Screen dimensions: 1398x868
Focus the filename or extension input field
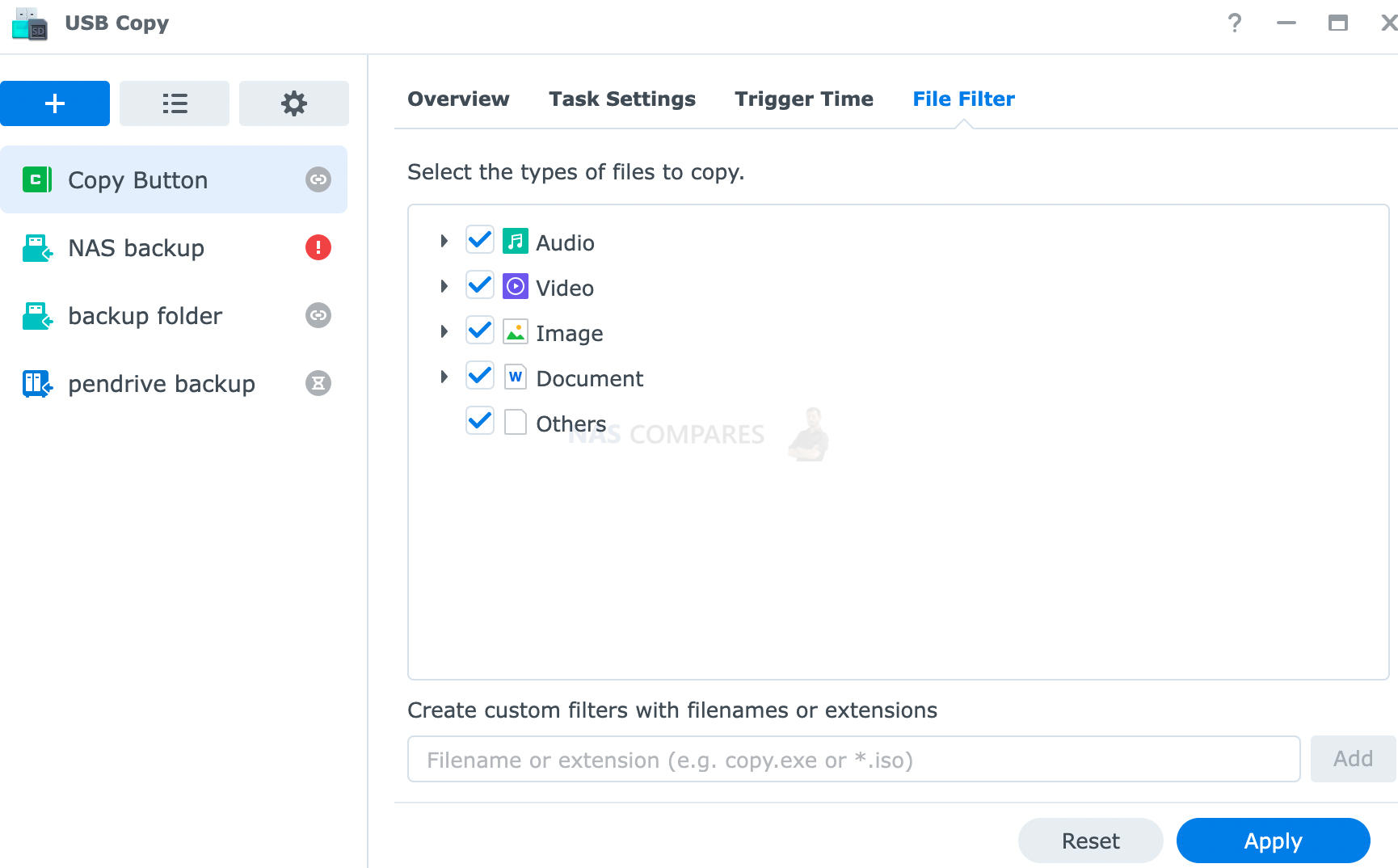tap(854, 759)
